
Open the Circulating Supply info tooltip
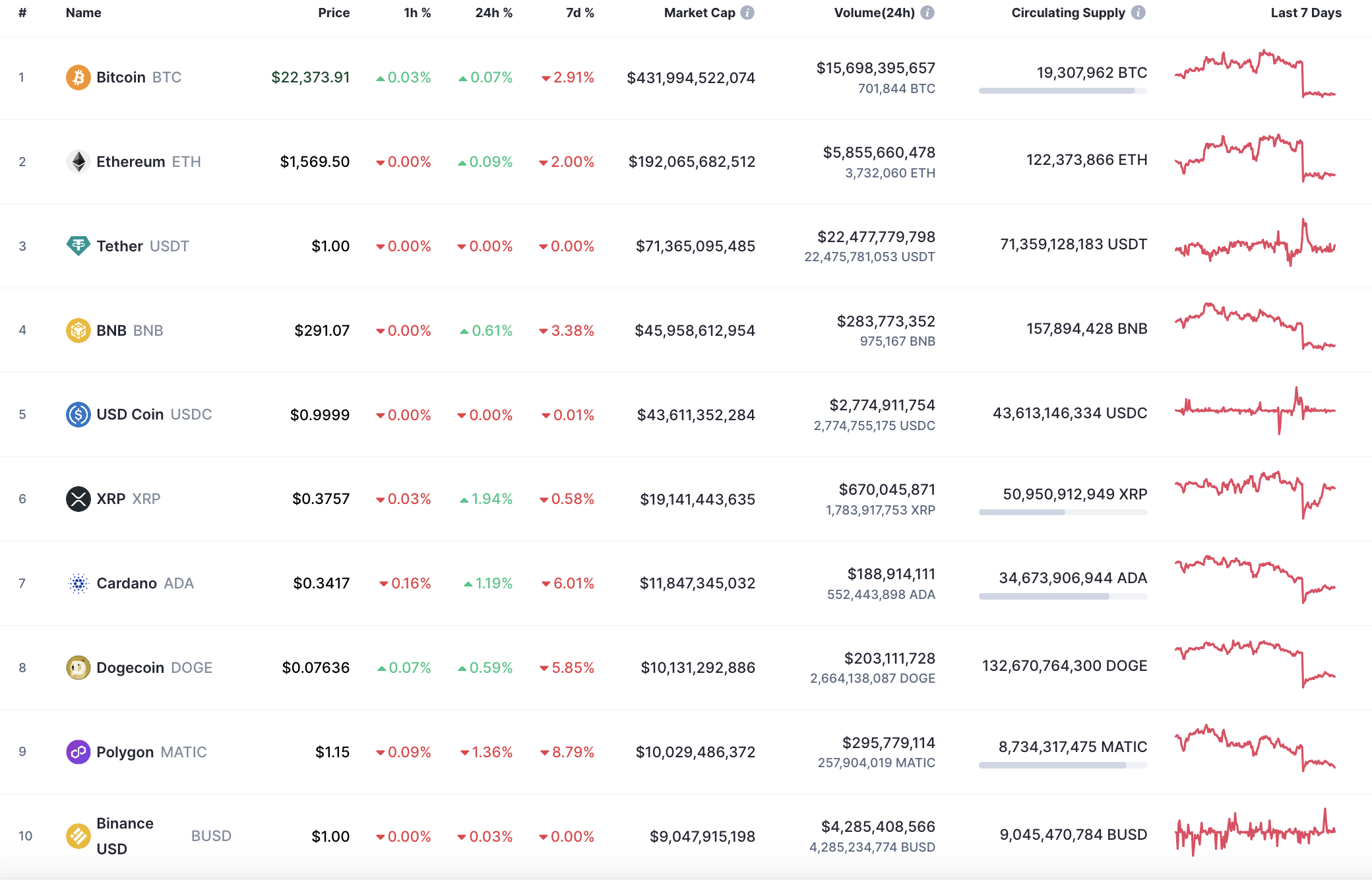(x=1139, y=12)
